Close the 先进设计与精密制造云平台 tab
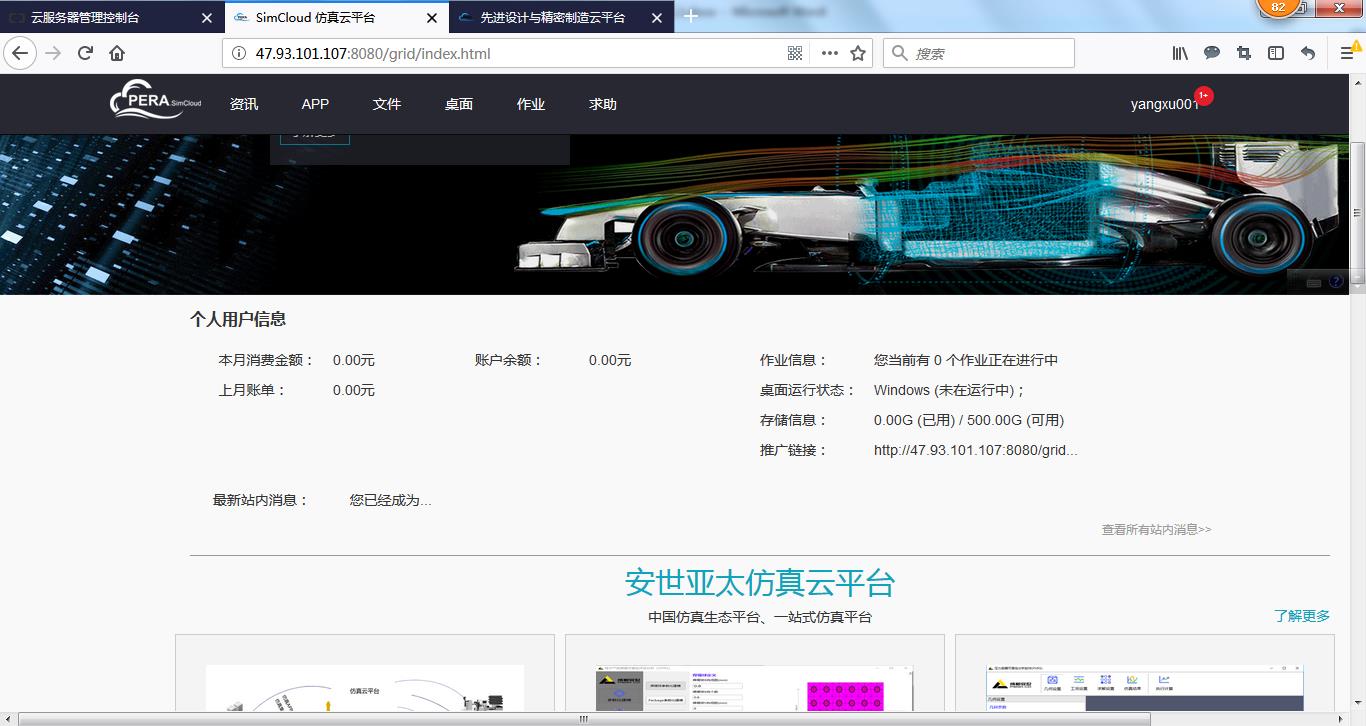 657,18
